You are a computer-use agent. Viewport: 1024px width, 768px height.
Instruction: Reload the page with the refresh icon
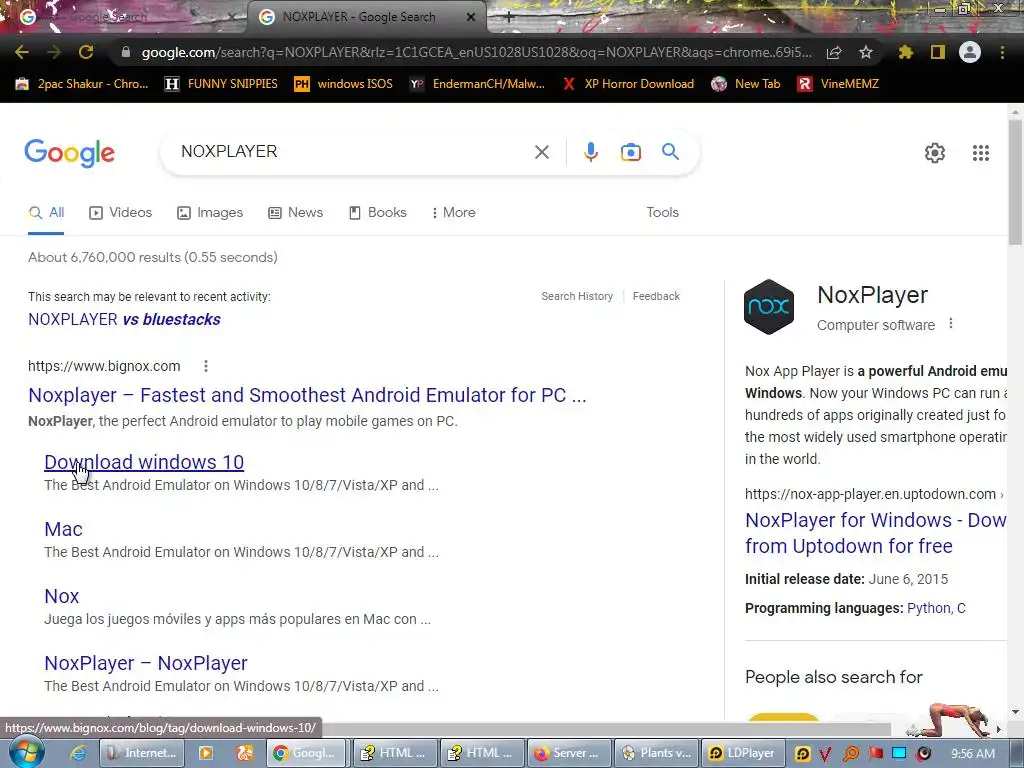(x=86, y=52)
